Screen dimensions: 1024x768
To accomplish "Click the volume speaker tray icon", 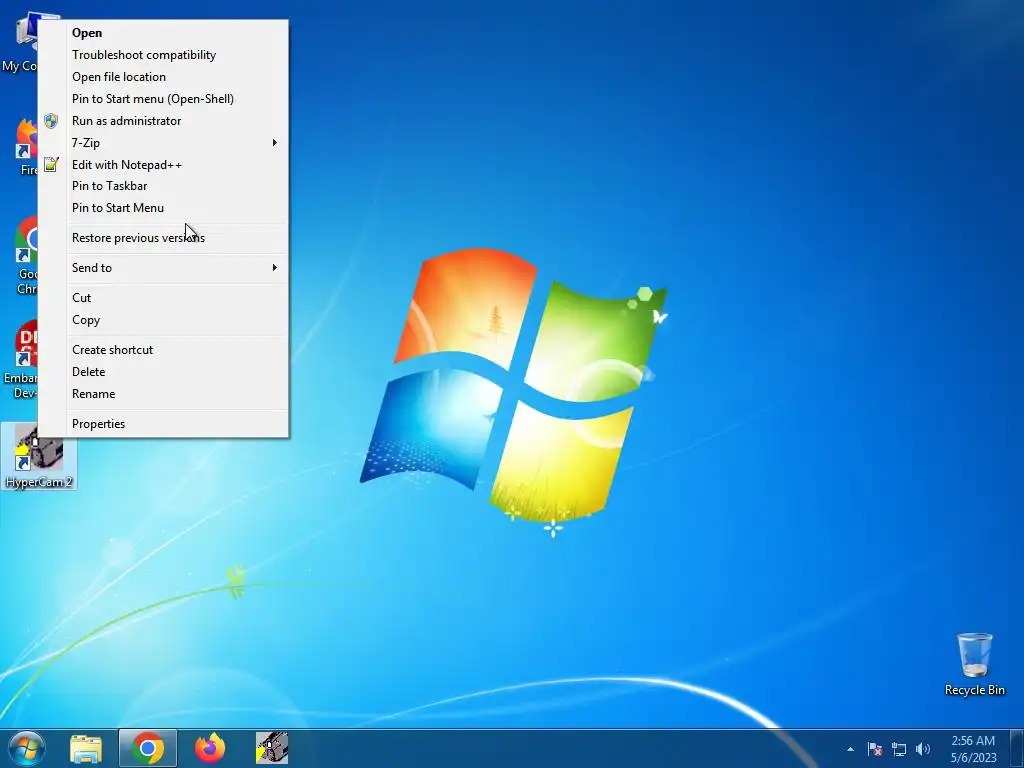I will point(923,749).
